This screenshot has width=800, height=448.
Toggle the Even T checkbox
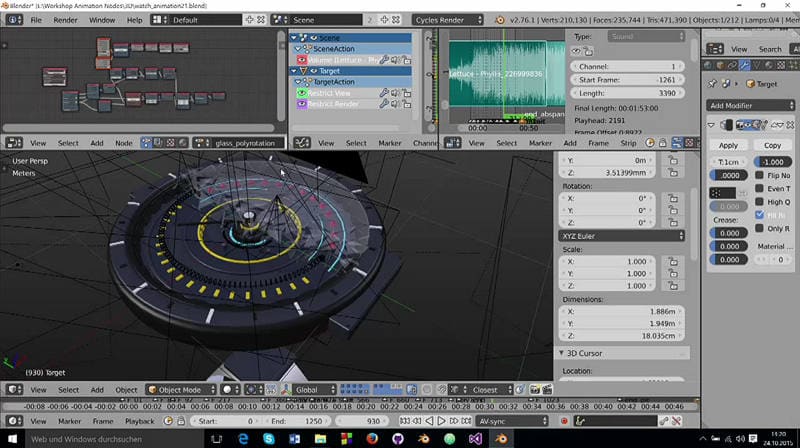758,188
